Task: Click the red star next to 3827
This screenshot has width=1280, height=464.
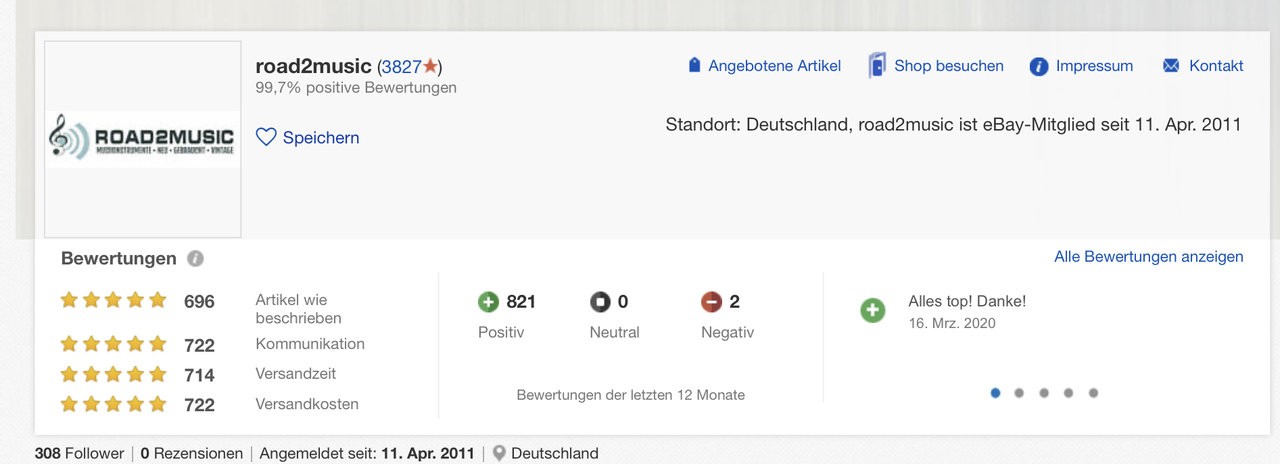Action: pyautogui.click(x=430, y=66)
